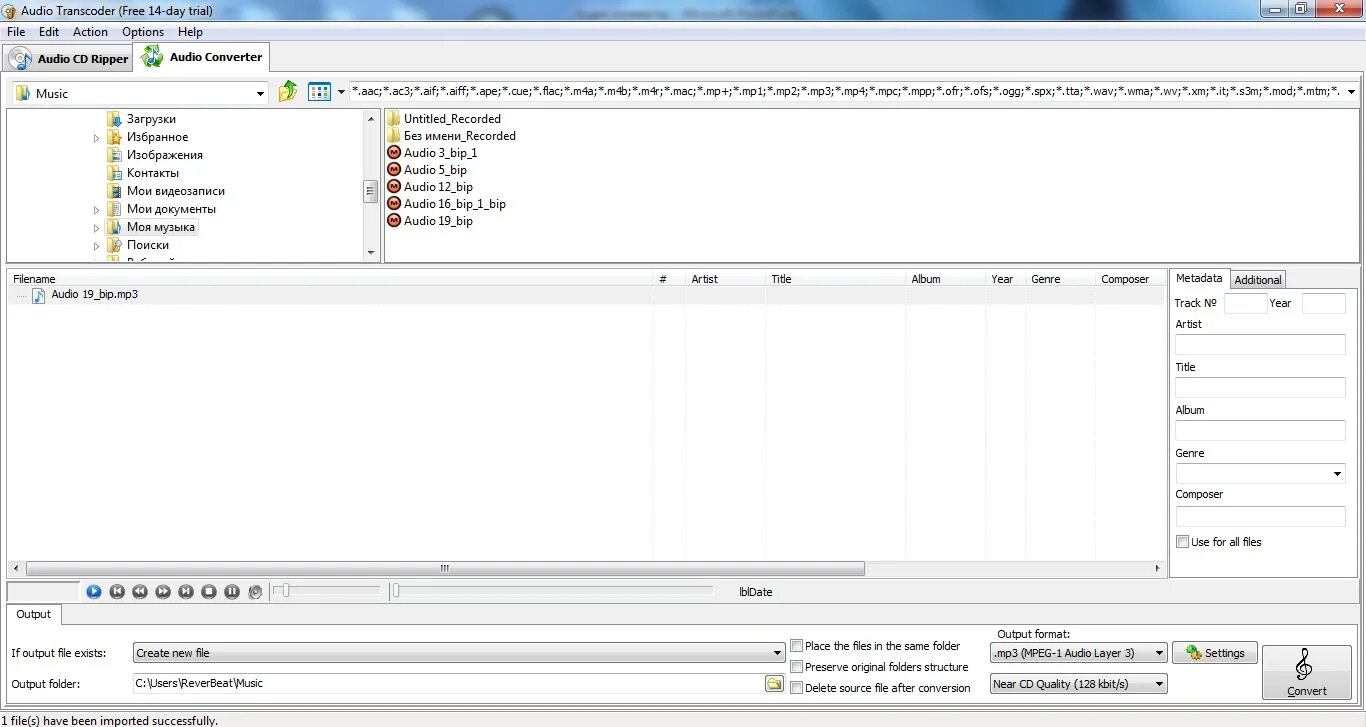1366x727 pixels.
Task: Expand the Мои документы tree node
Action: click(97, 210)
